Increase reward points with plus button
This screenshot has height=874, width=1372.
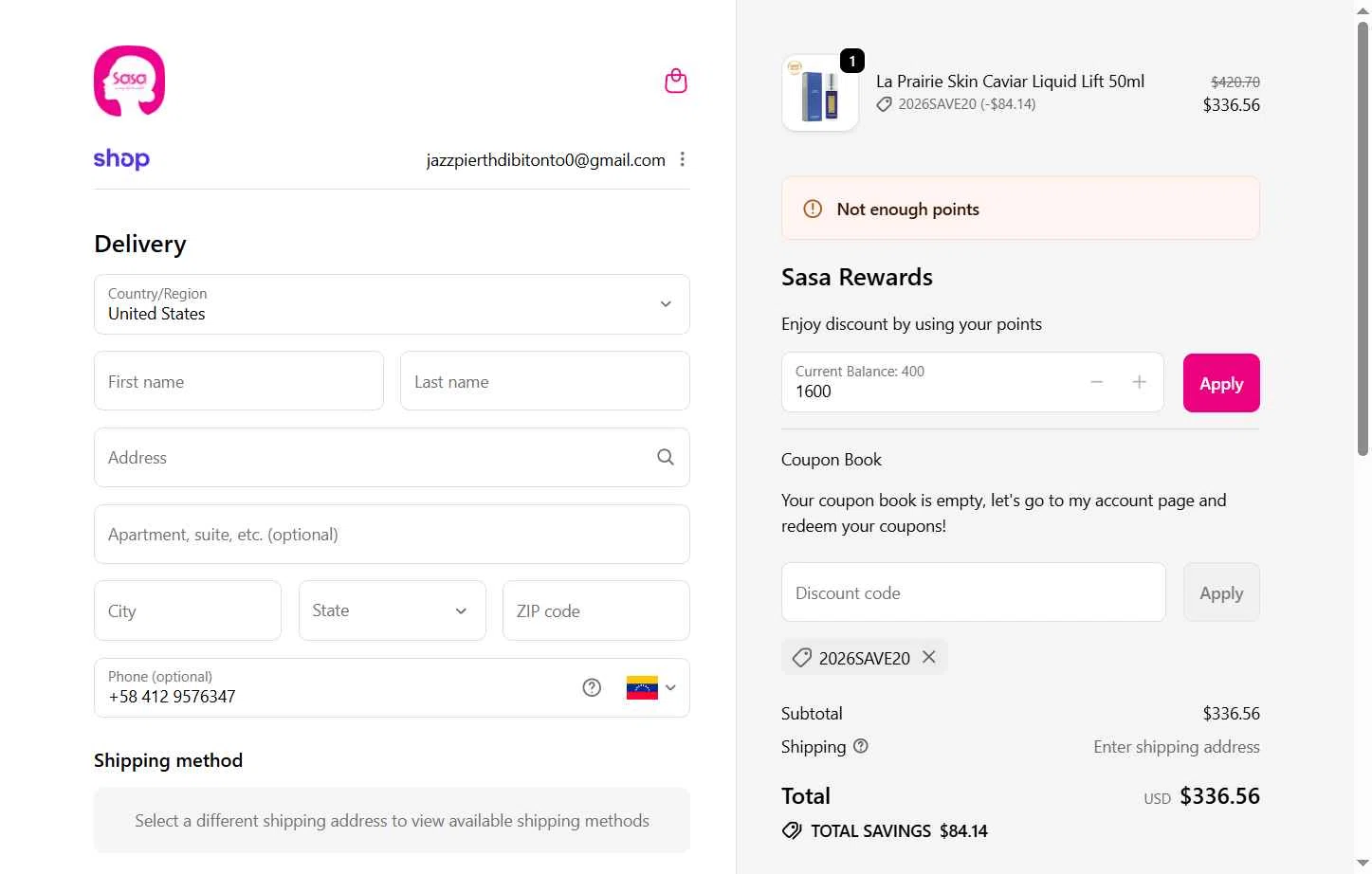click(x=1139, y=382)
